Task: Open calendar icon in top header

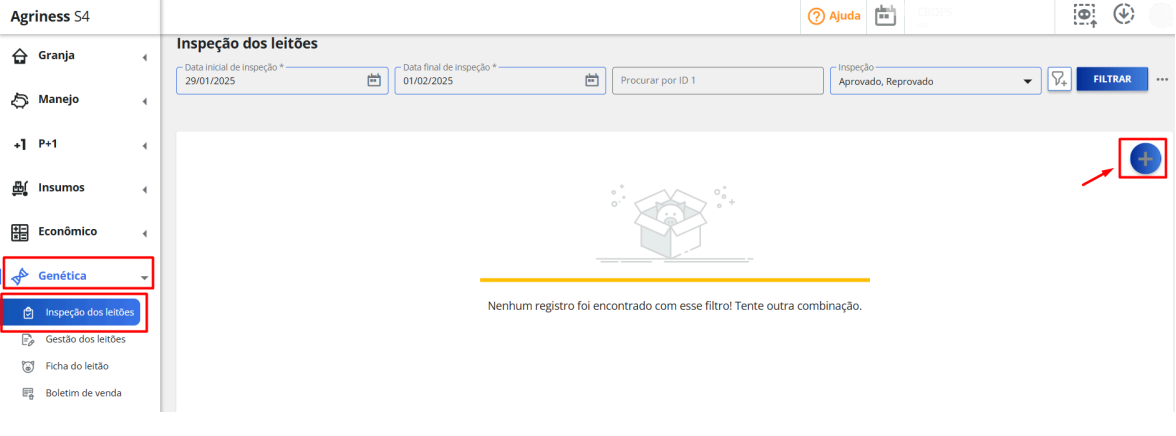Action: point(886,16)
